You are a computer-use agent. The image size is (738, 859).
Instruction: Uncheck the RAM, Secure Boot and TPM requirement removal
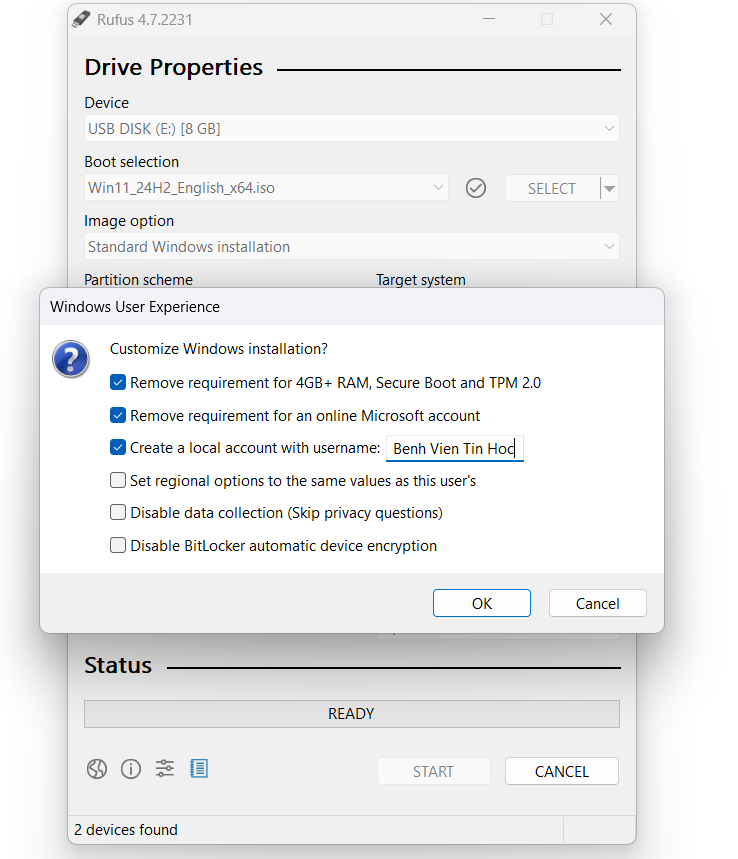(x=118, y=383)
